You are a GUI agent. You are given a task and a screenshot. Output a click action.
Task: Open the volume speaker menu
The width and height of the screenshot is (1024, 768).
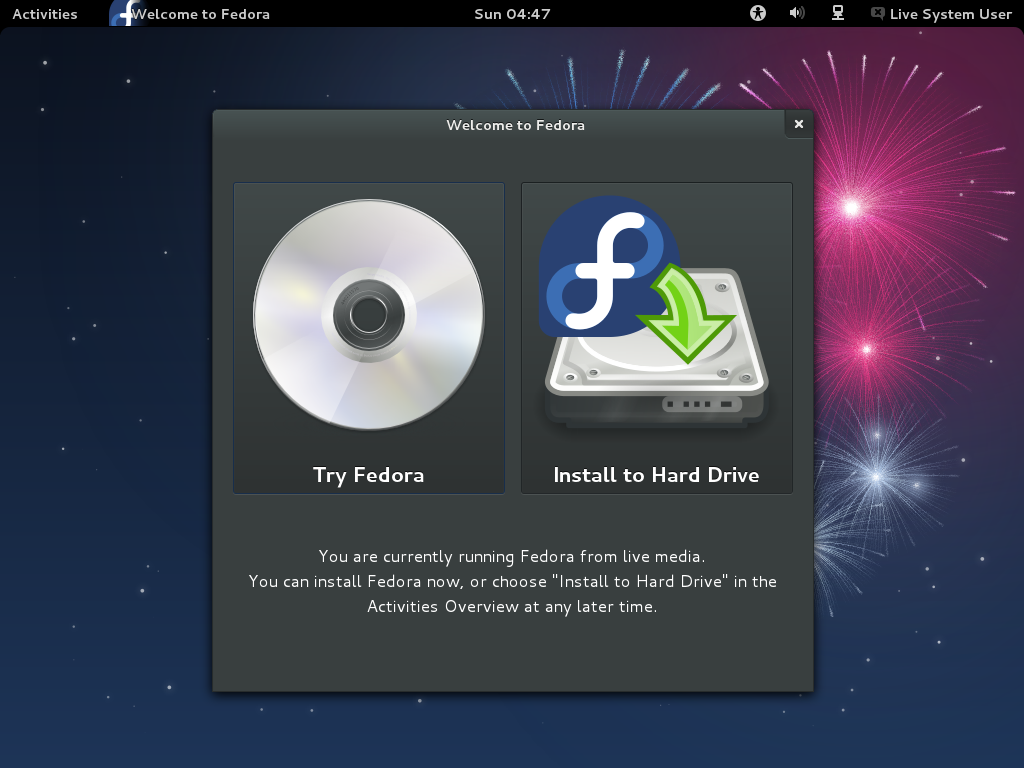tap(797, 14)
